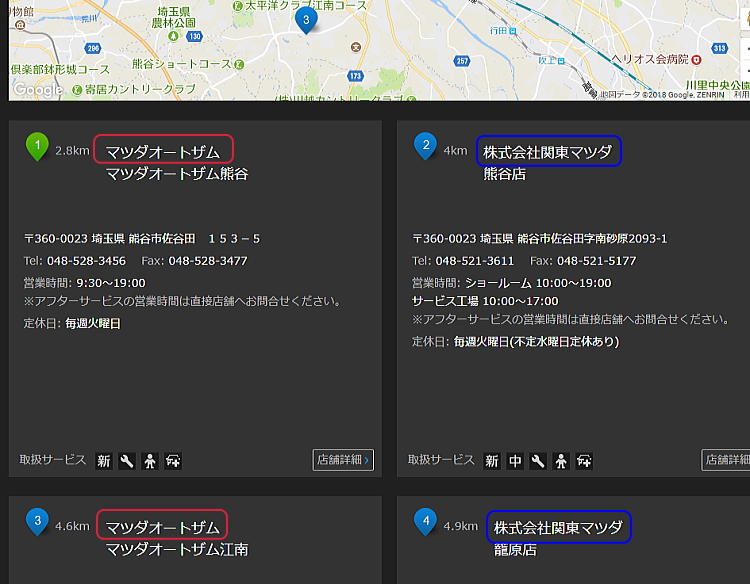Click the phone number 048-528-3456
750x584 pixels.
(x=86, y=261)
